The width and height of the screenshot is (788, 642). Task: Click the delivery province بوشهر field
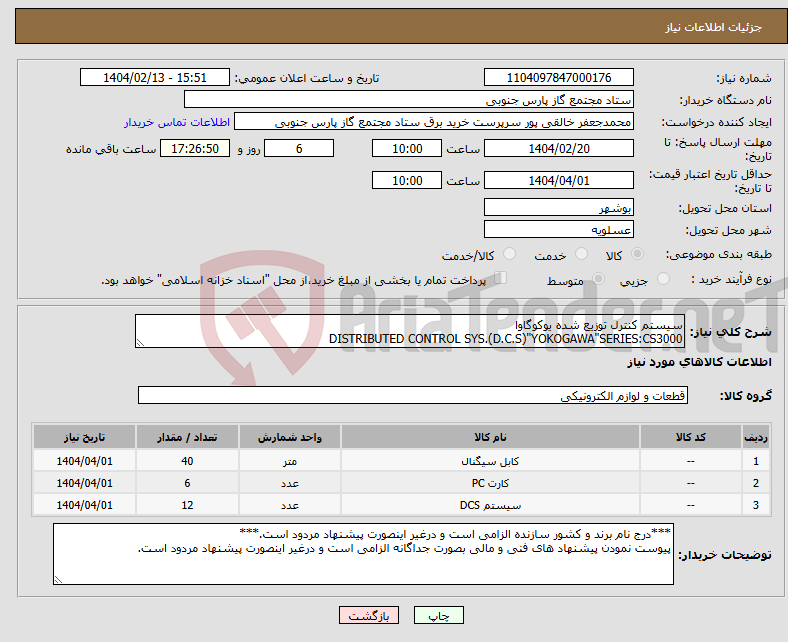click(559, 207)
